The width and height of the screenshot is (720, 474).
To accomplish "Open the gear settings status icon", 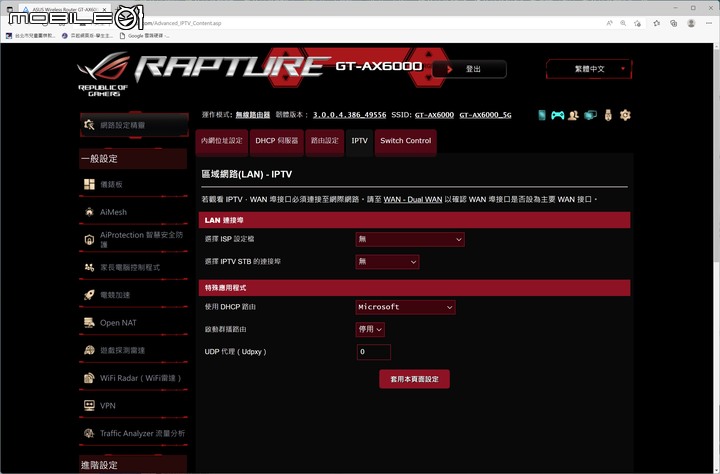I will click(x=625, y=115).
